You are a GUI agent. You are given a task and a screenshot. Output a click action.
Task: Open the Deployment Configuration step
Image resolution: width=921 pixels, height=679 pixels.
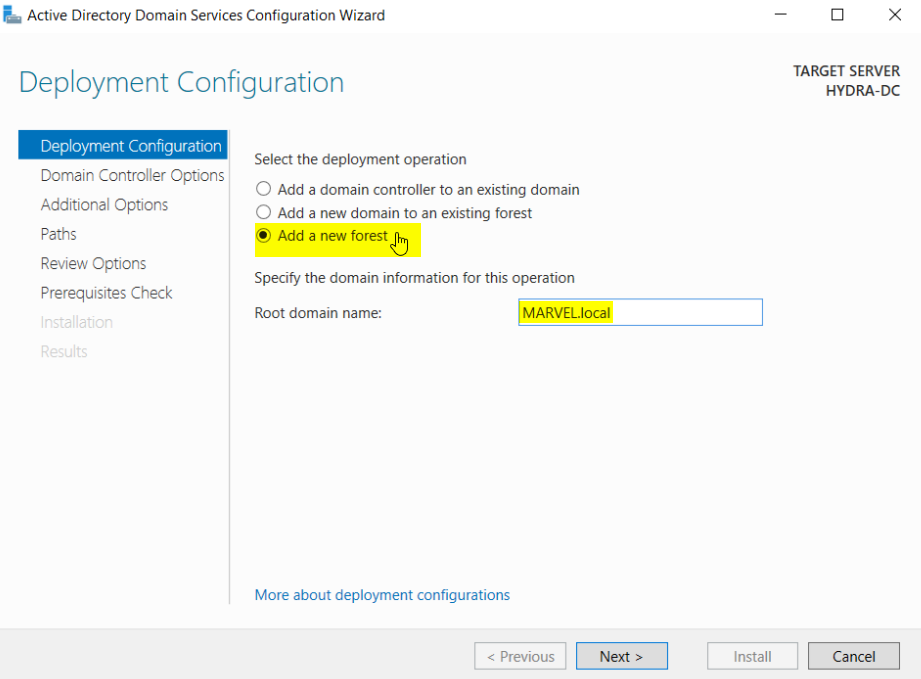[130, 146]
